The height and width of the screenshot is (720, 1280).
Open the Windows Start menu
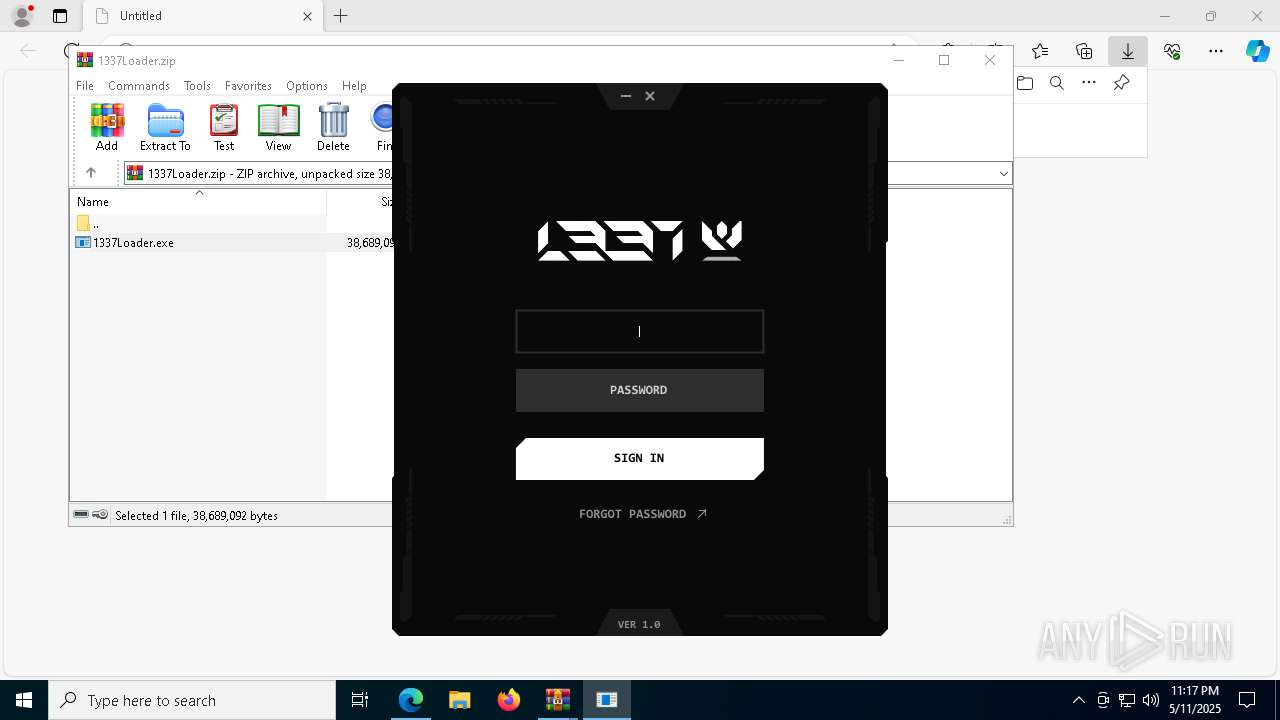coord(24,700)
